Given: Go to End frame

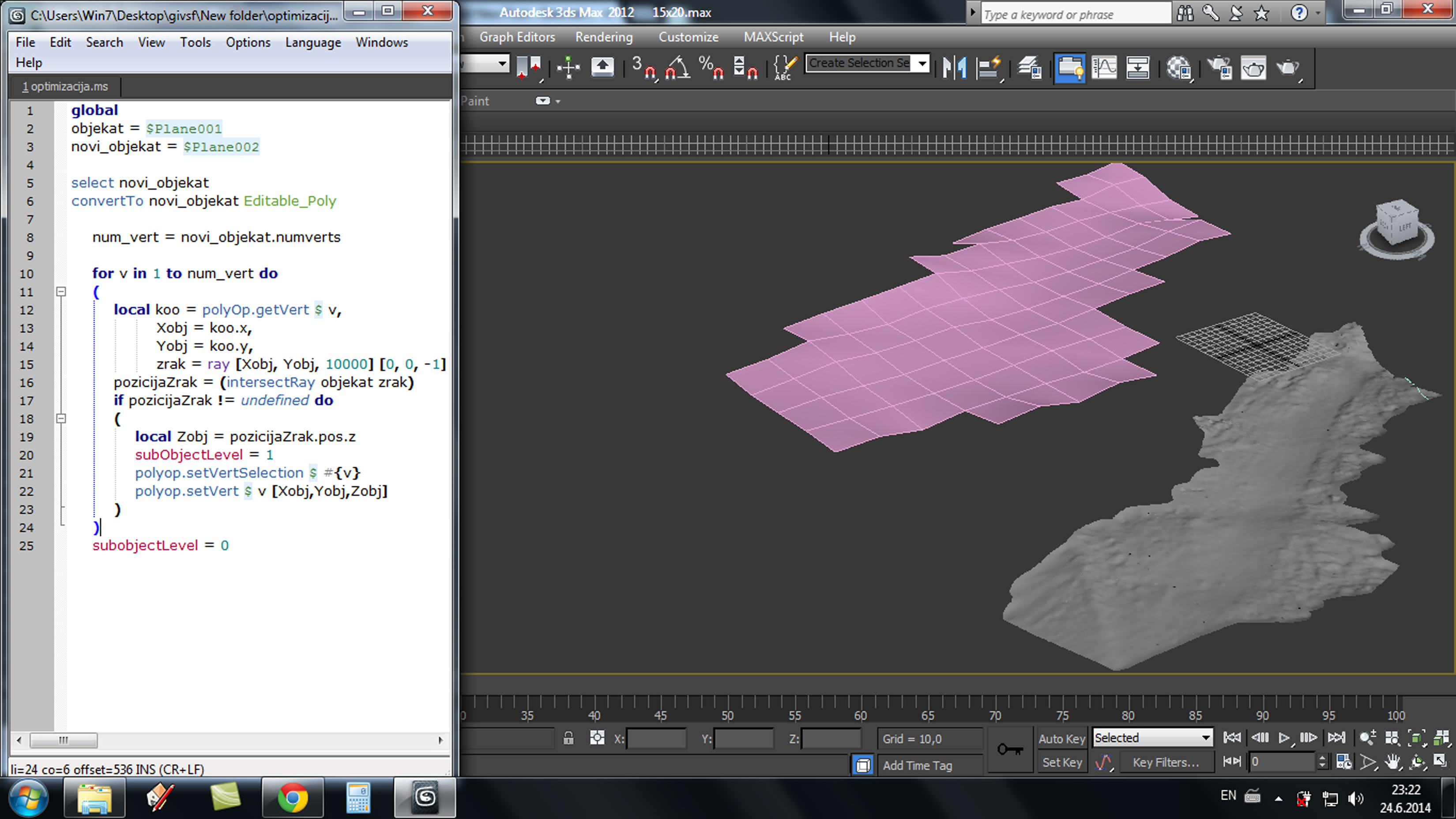Looking at the screenshot, I should pyautogui.click(x=1336, y=738).
